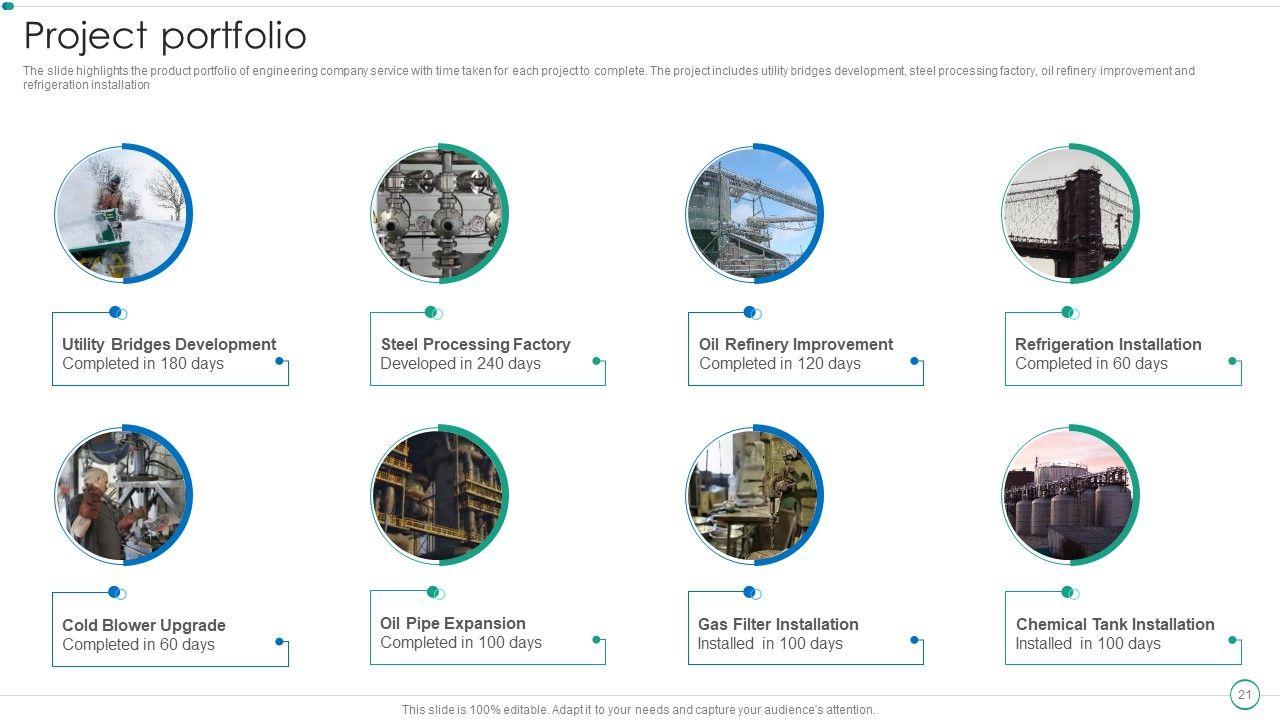Select the 'Oil Pipe Expansion' heading
The image size is (1280, 720).
[x=452, y=623]
